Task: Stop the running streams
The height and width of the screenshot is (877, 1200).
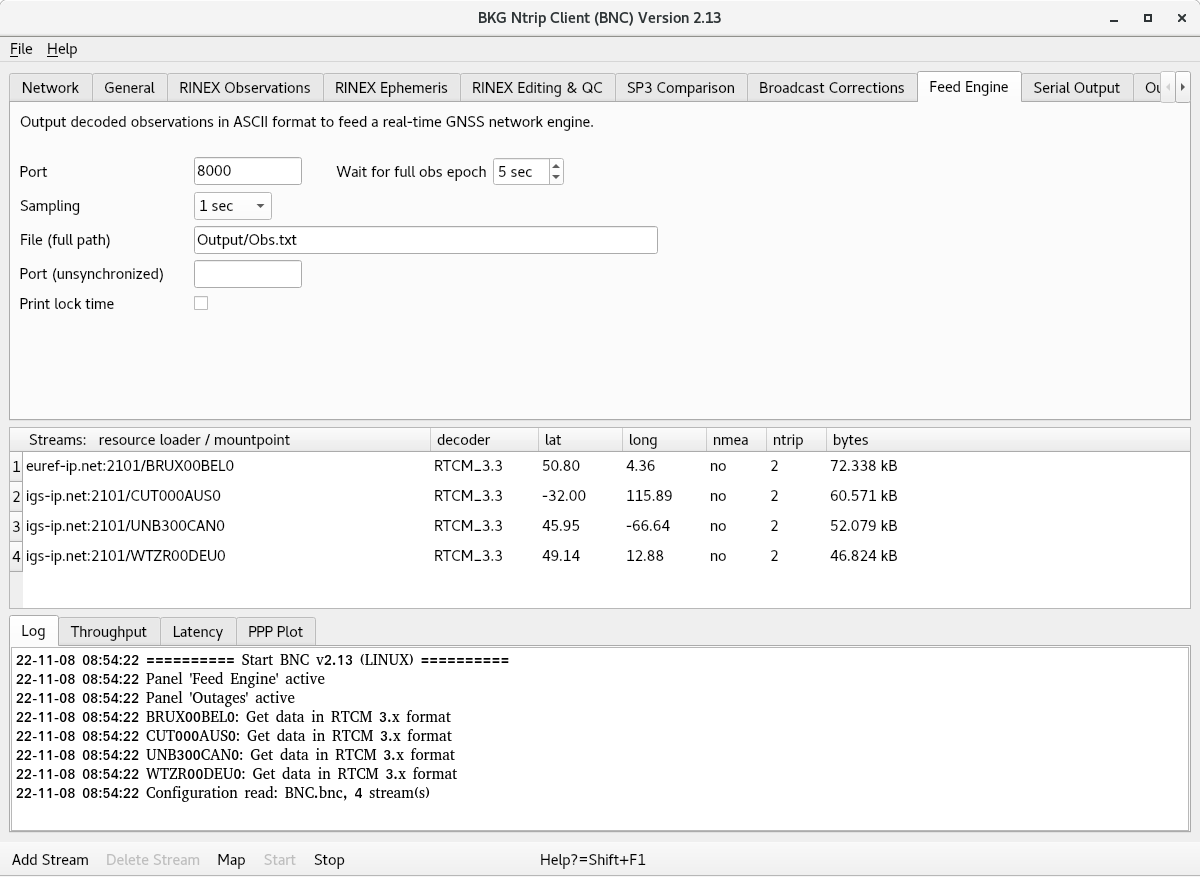Action: point(329,860)
